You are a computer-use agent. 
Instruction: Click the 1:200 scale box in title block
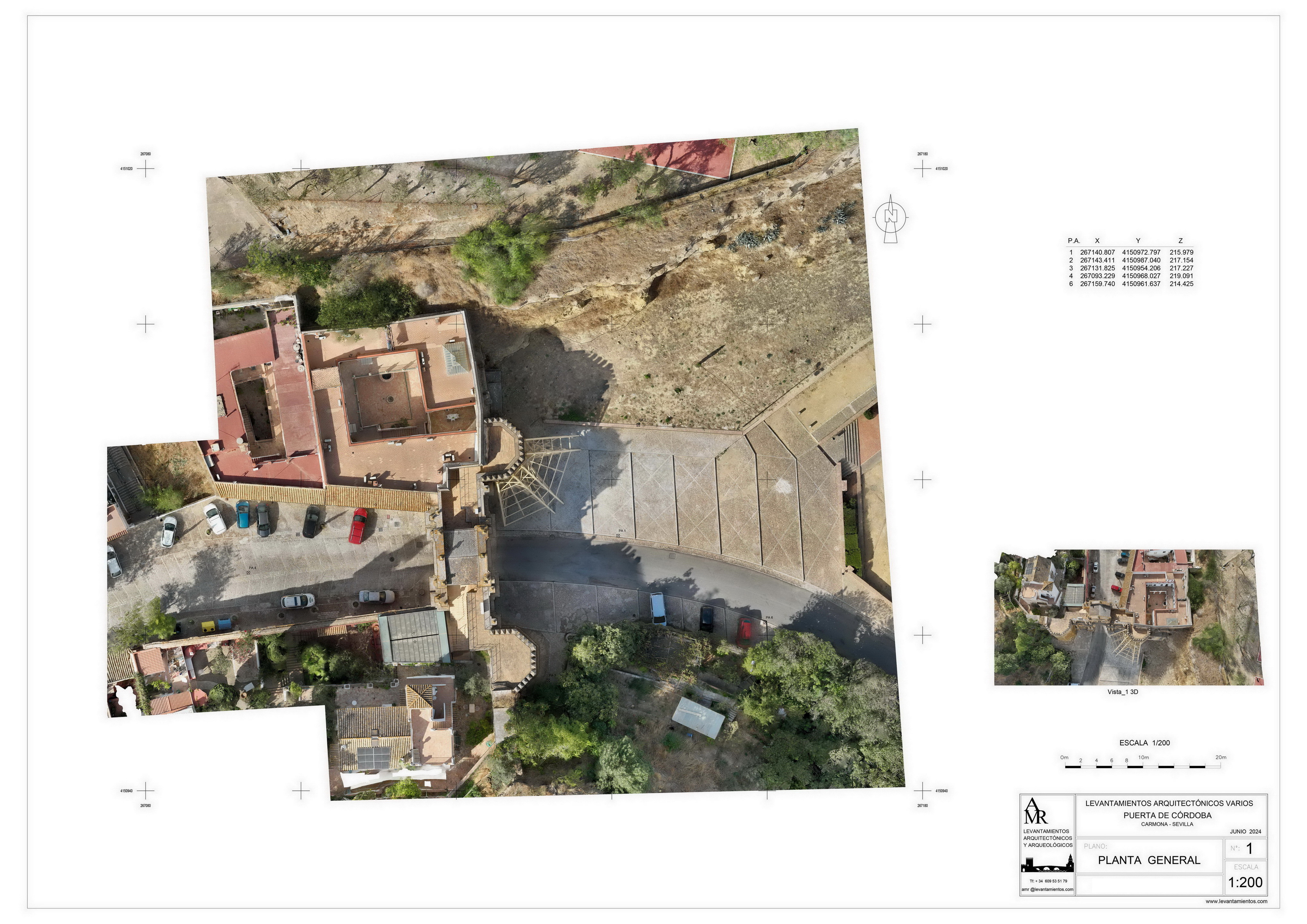click(x=1245, y=883)
